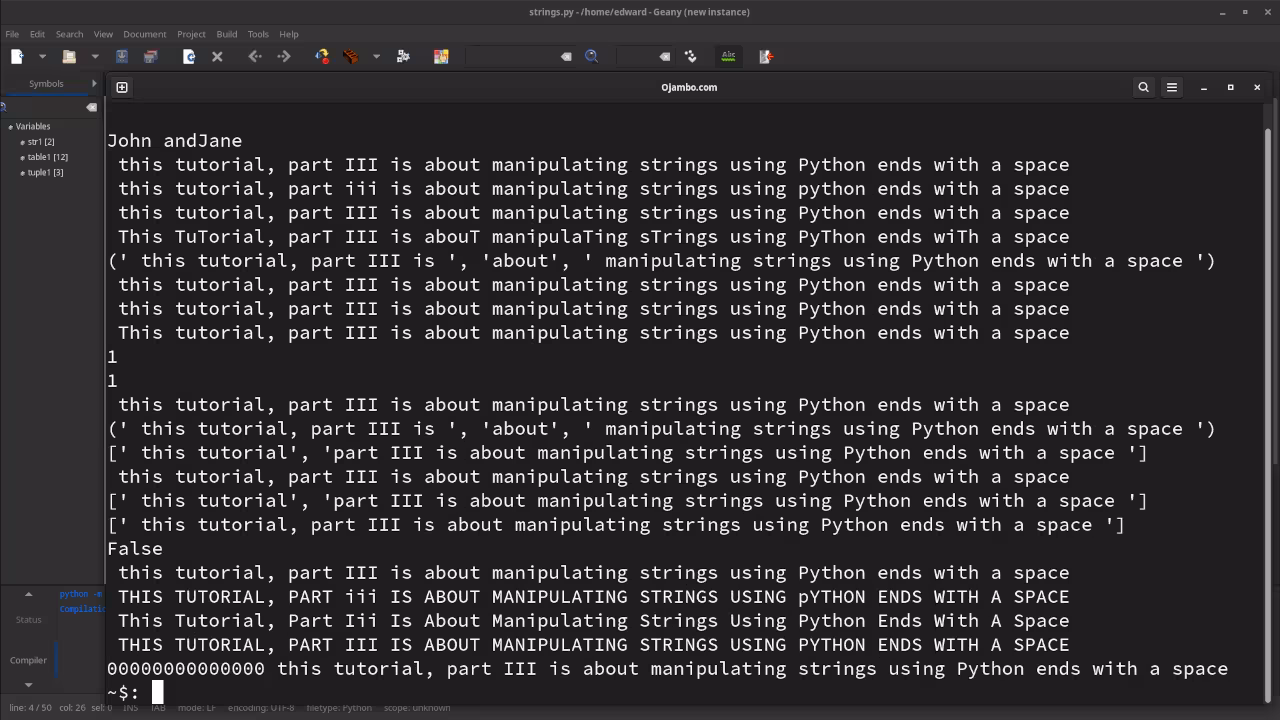Expand the recent files dropdown arrow

click(x=95, y=57)
